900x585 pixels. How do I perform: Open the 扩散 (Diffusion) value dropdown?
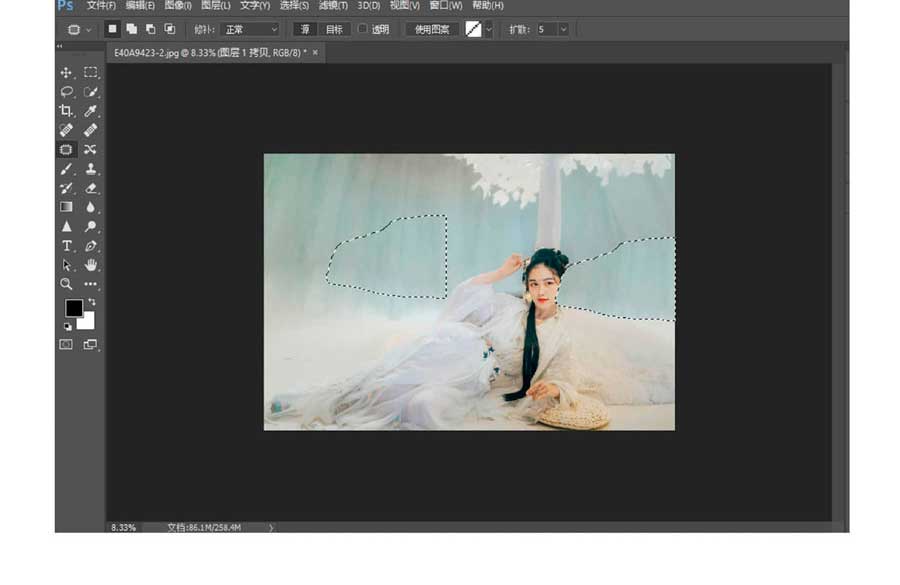563,30
